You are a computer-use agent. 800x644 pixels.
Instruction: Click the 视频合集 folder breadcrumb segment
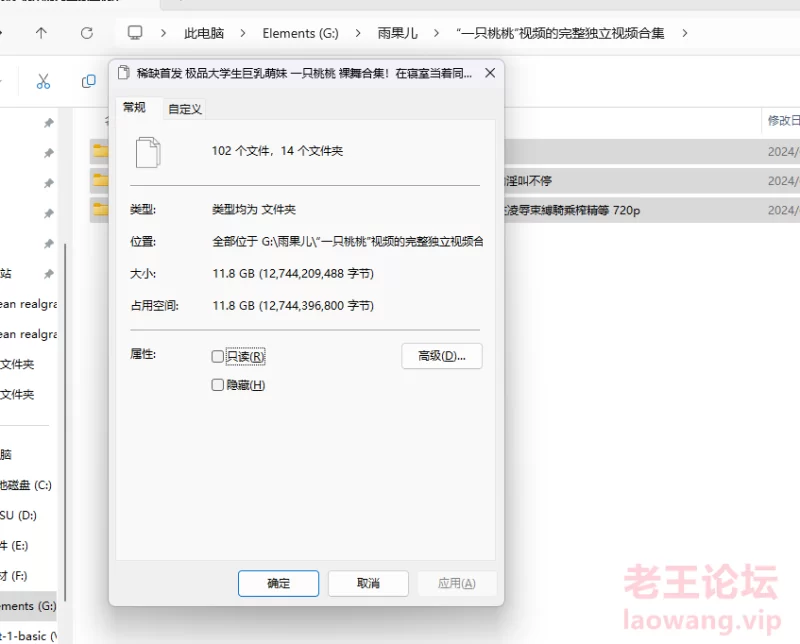(x=560, y=34)
